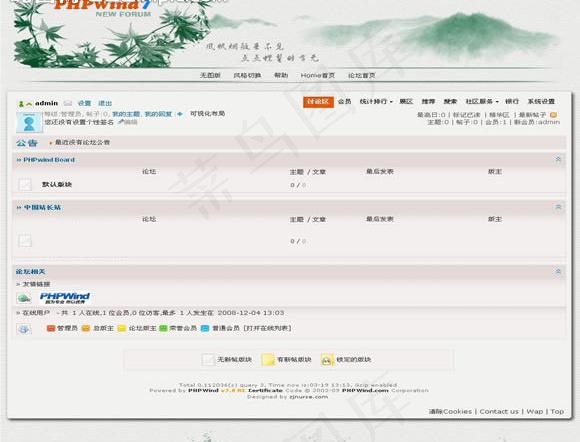This screenshot has height=442, width=580.
Task: Open the 系统设置 menu item
Action: (541, 101)
